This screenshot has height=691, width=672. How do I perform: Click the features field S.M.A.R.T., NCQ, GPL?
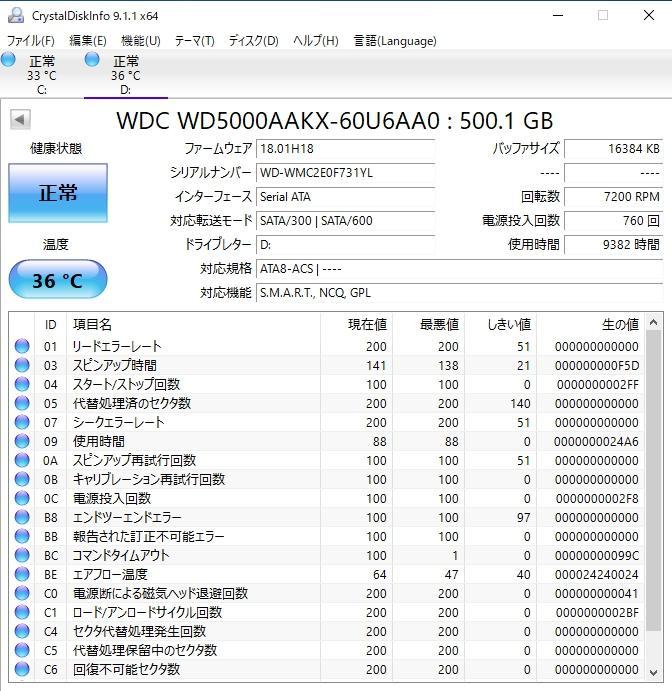click(x=460, y=293)
